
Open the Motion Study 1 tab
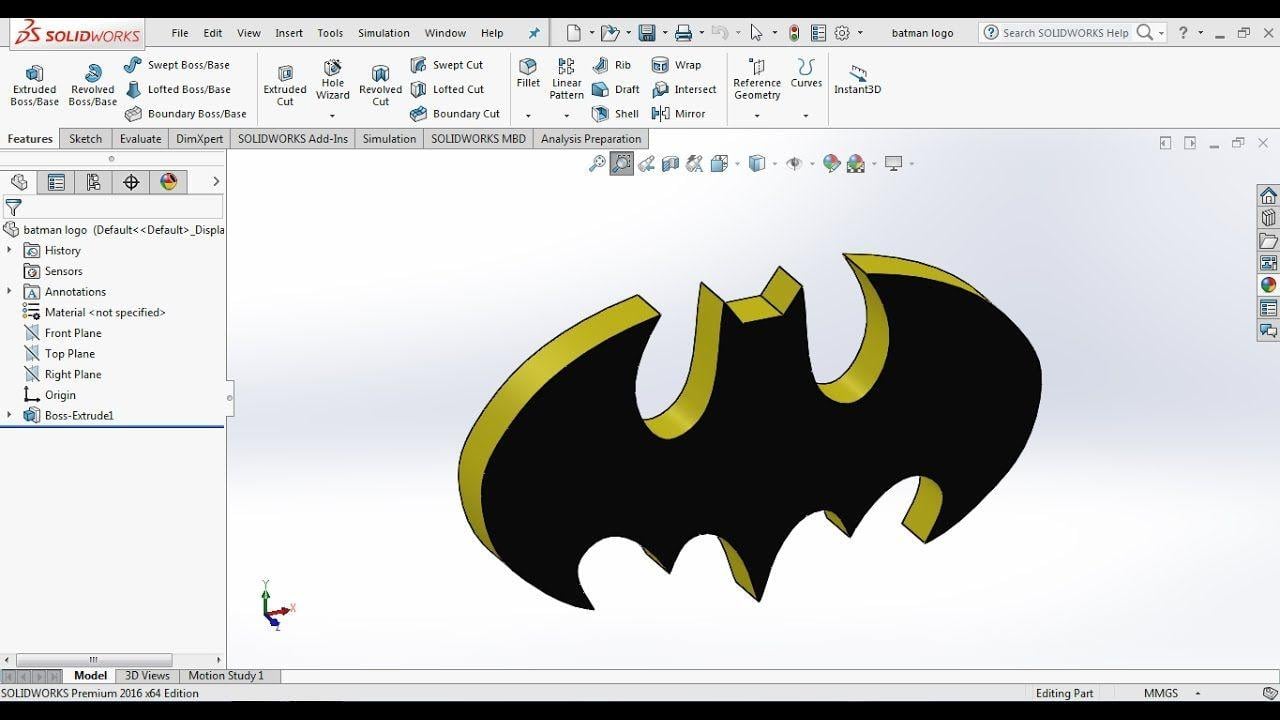click(x=226, y=676)
